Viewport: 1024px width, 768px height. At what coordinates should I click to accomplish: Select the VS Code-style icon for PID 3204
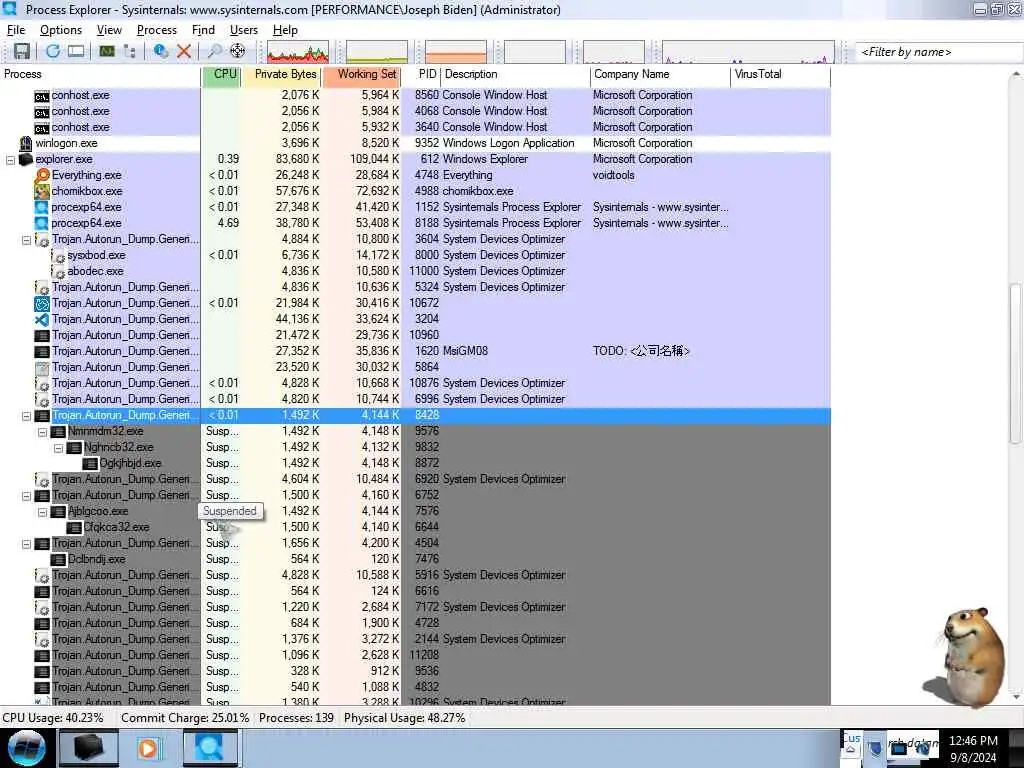42,319
